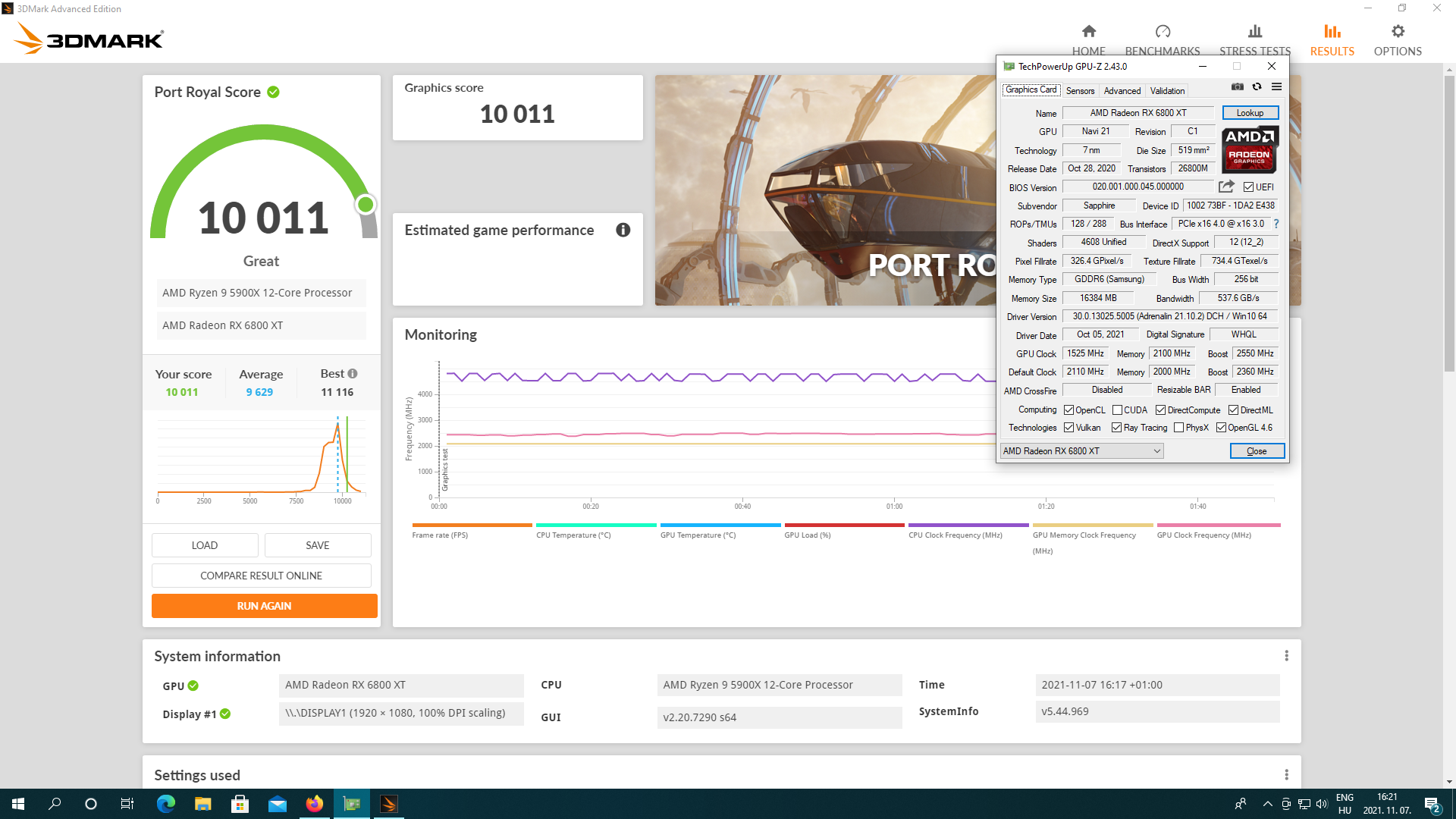Click the info icon next to Best score

pyautogui.click(x=353, y=374)
